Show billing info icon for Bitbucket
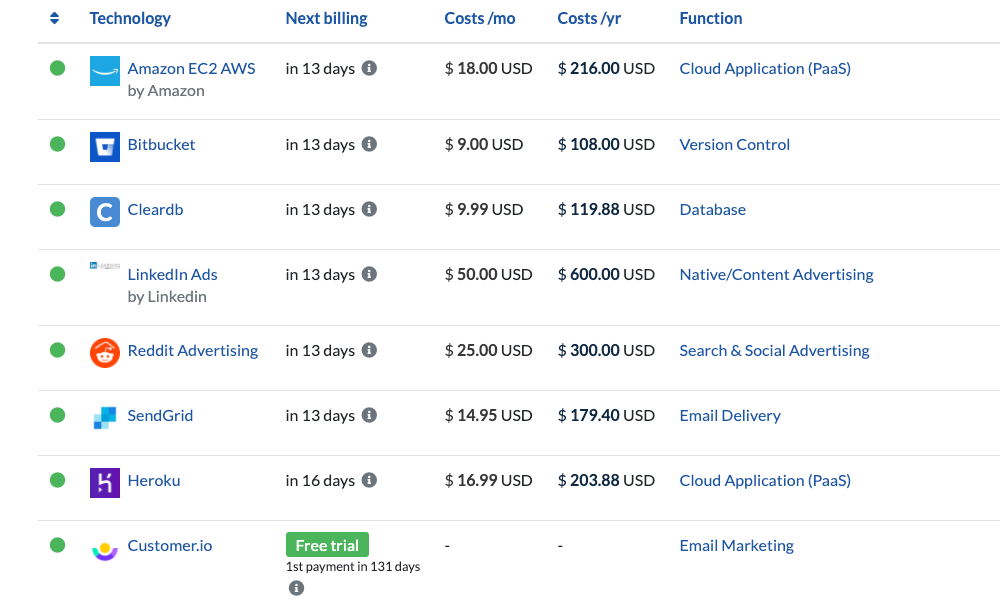Viewport: 1000px width, 600px height. [369, 144]
